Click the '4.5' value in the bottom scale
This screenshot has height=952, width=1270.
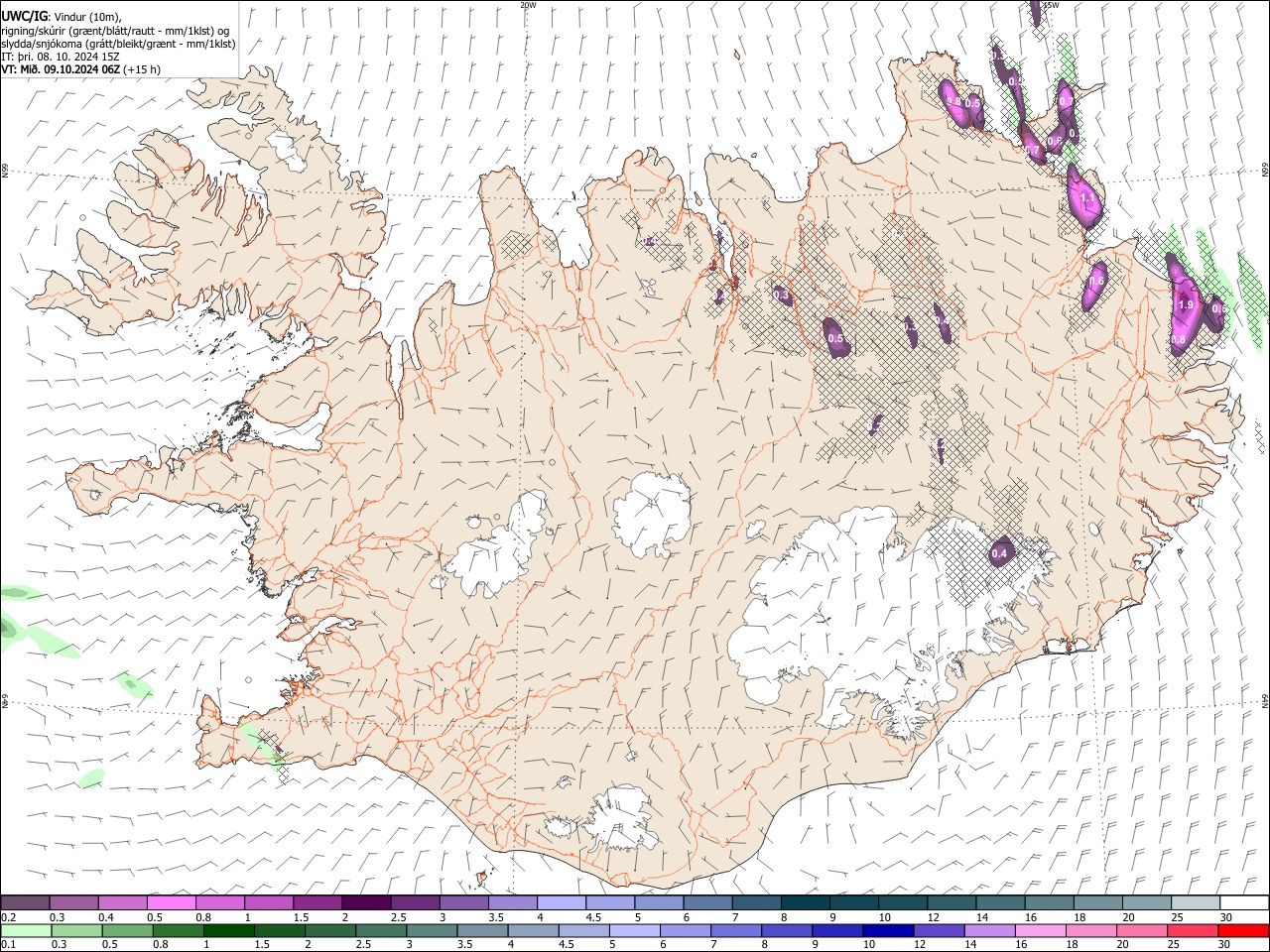click(x=566, y=944)
